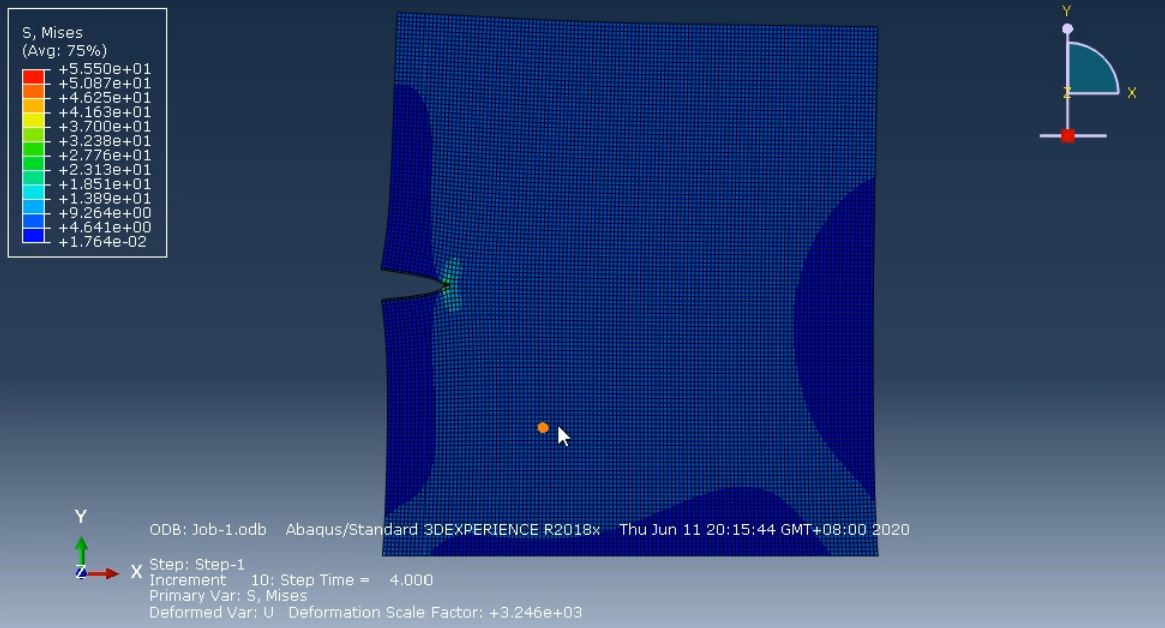Click the minimum value +1.764e-02 in legend
This screenshot has height=628, width=1165.
coord(103,242)
